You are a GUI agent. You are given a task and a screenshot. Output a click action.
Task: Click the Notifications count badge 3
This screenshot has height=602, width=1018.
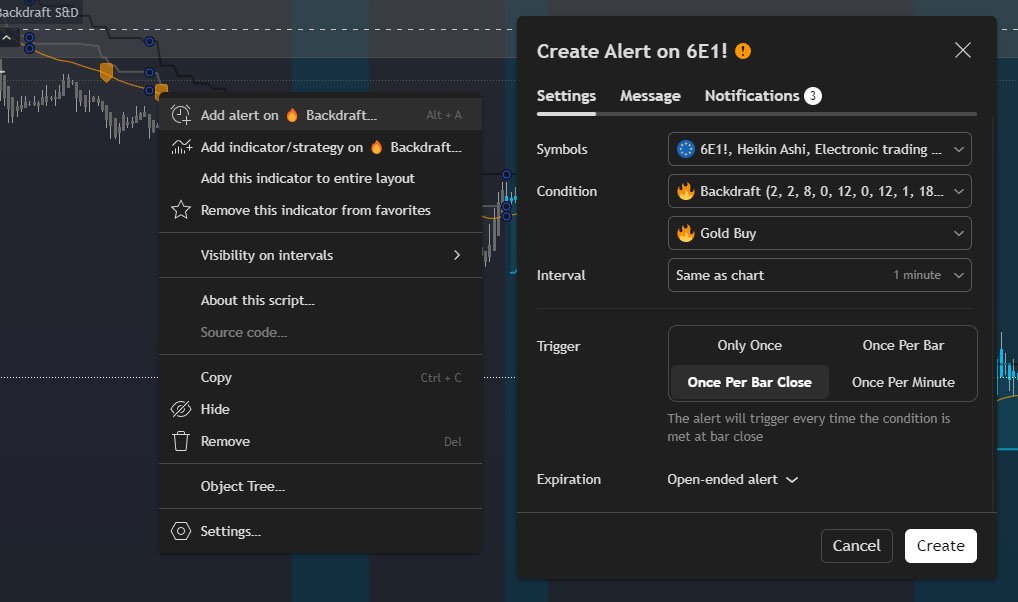(813, 95)
